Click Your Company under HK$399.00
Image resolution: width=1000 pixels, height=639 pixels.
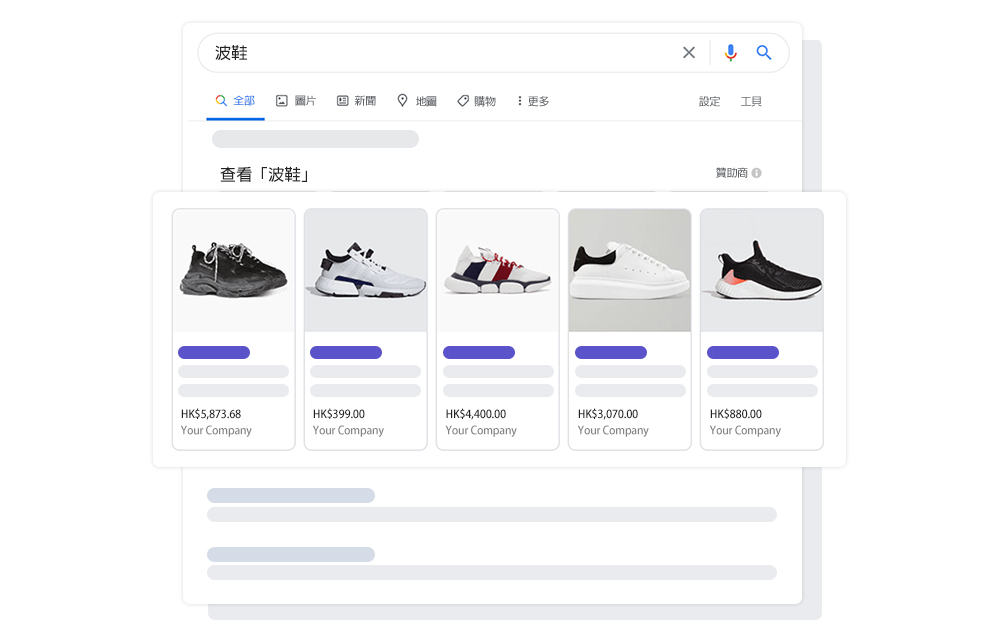[348, 430]
